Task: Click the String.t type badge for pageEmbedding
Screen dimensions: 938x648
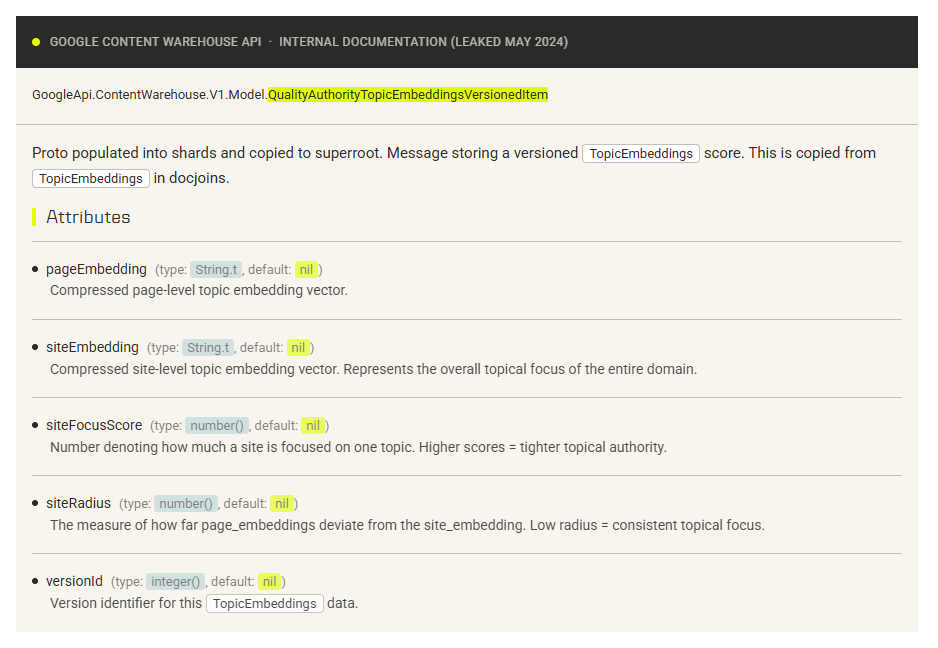Action: click(216, 270)
